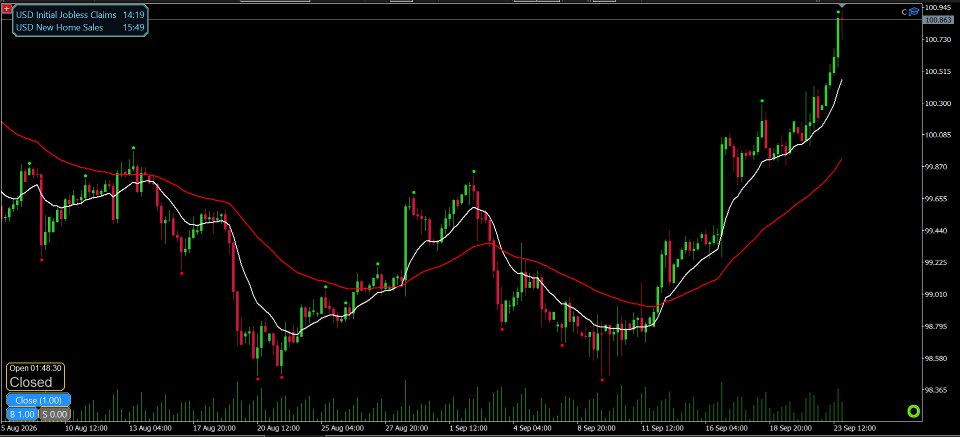
Task: Click the 100.085 price scale label
Action: (937, 135)
